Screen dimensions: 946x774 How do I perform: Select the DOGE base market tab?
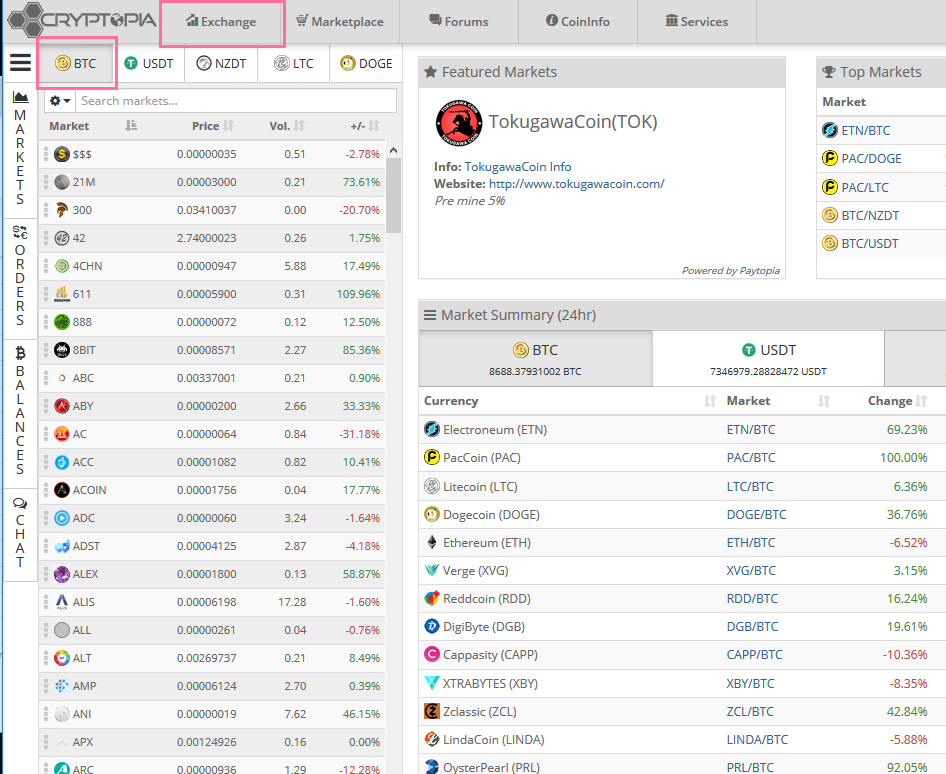pyautogui.click(x=366, y=64)
